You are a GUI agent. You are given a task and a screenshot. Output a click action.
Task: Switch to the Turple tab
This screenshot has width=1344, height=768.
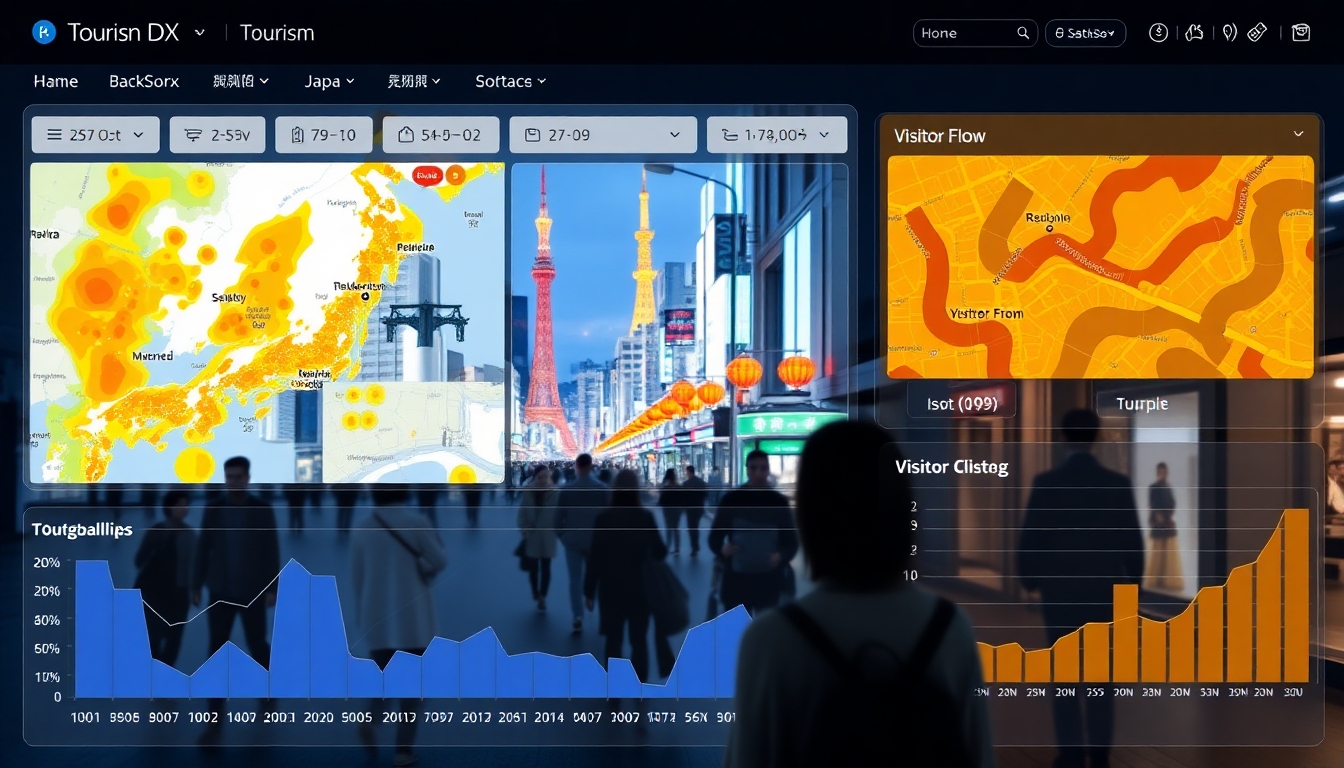[x=1141, y=404]
